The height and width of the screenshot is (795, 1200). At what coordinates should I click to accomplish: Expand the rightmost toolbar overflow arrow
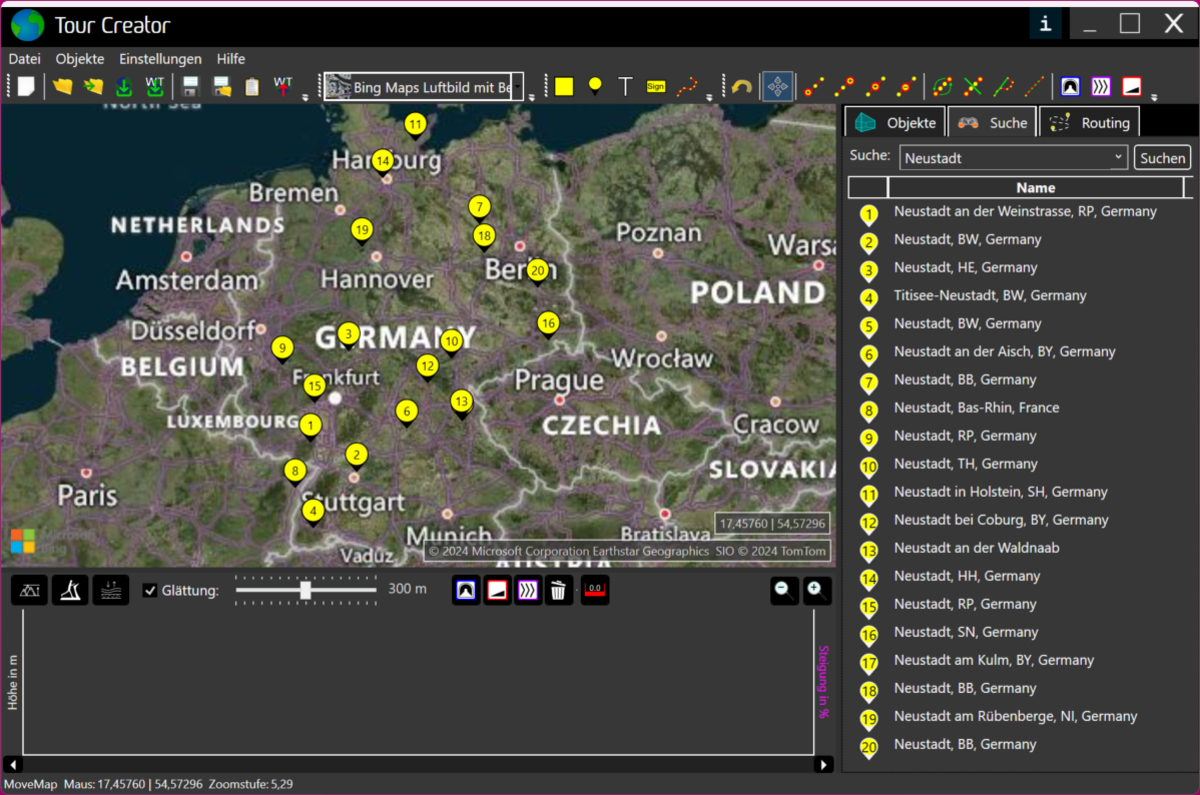click(x=1154, y=97)
